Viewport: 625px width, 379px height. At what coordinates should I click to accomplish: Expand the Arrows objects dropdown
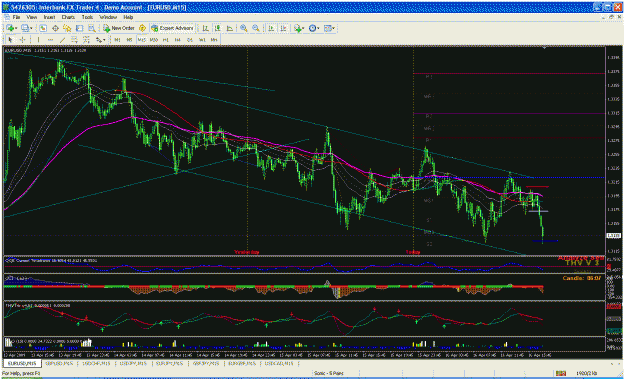click(100, 40)
